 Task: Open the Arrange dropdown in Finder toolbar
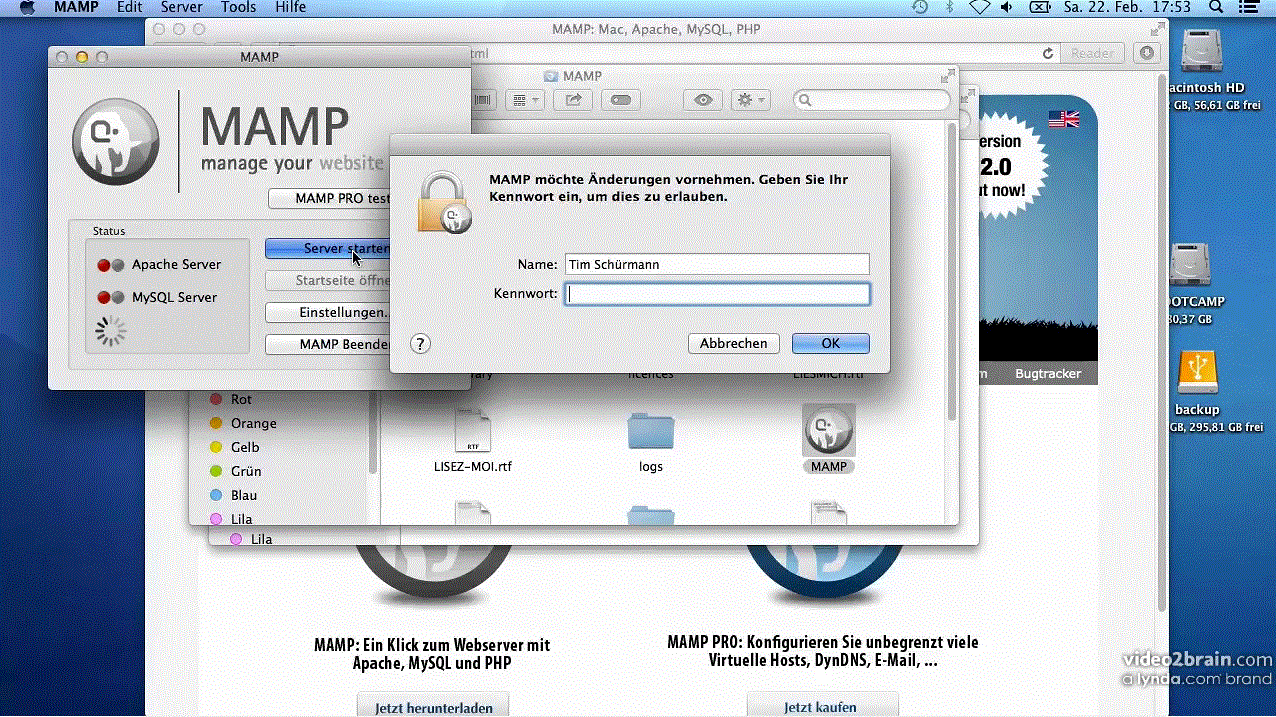[x=524, y=100]
